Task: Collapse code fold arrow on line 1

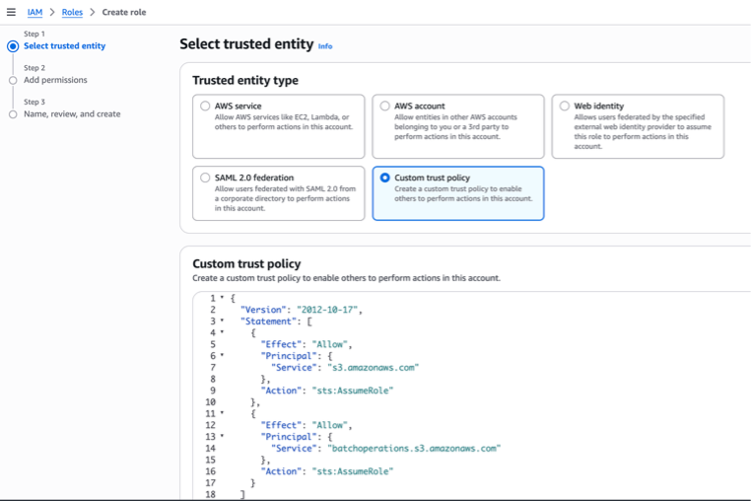Action: pos(222,298)
